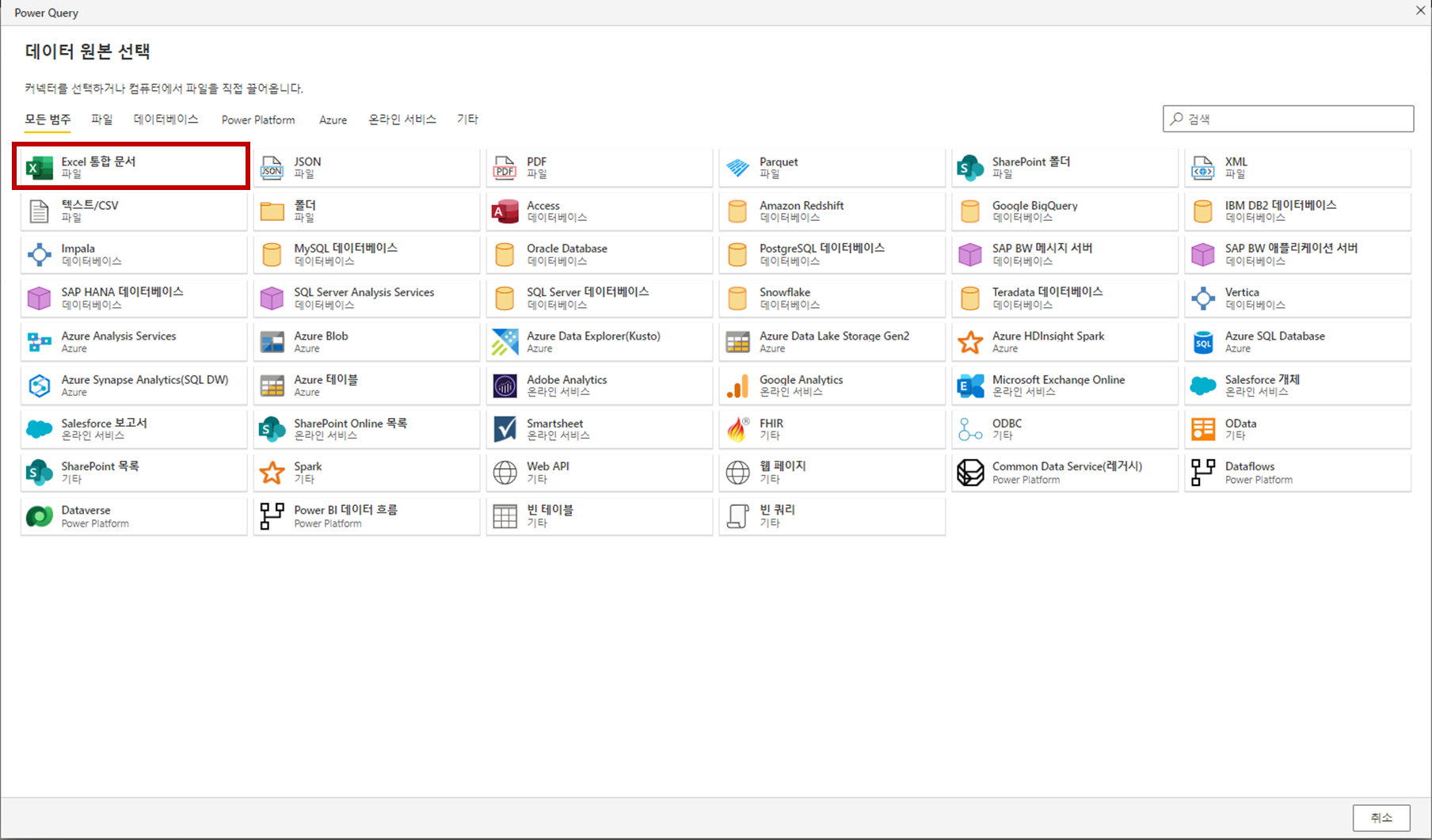Pick the 빈 쿼리 script icon
Screen dimensions: 1432x840
(x=737, y=516)
